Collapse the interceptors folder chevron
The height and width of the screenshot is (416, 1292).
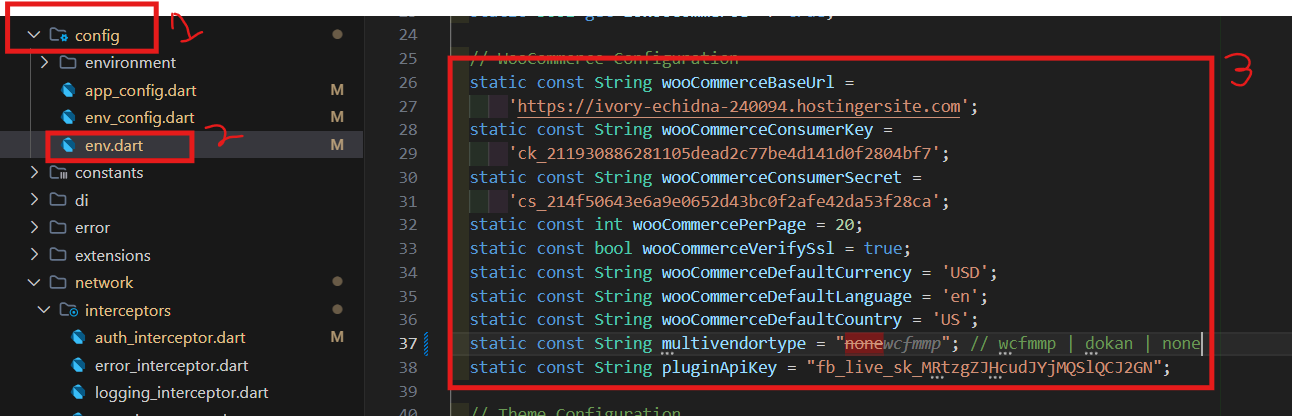[44, 310]
